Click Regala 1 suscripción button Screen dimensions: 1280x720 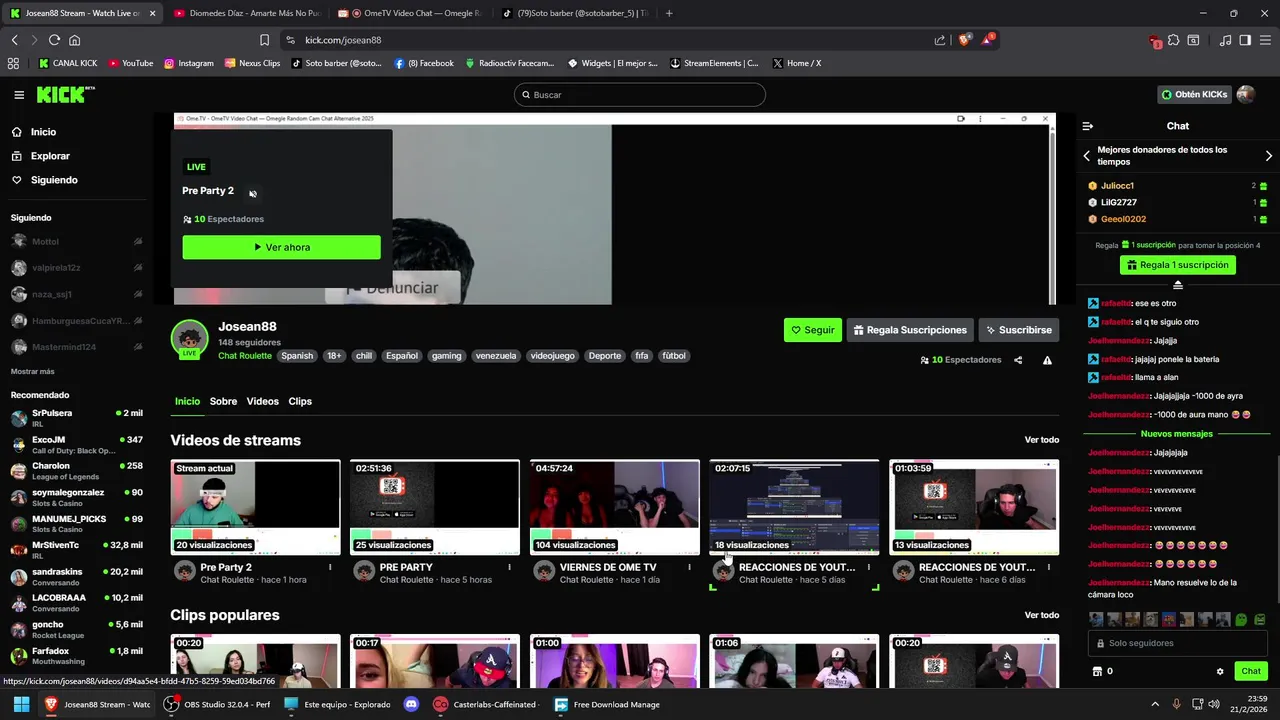click(x=1177, y=265)
